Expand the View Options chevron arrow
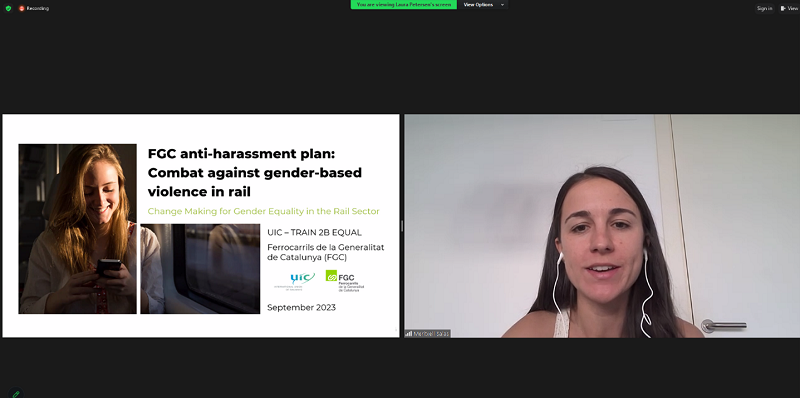Screen dimensions: 800x398 coord(502,5)
